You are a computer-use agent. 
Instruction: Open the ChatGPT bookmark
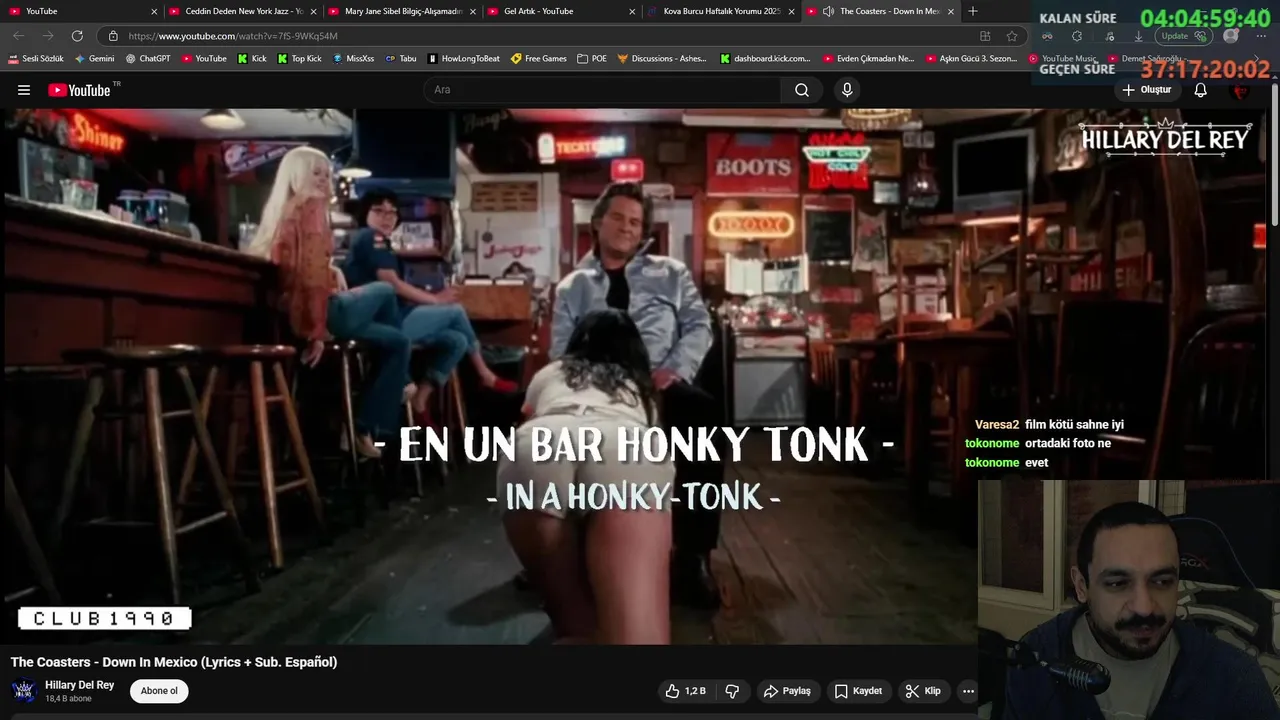[148, 59]
